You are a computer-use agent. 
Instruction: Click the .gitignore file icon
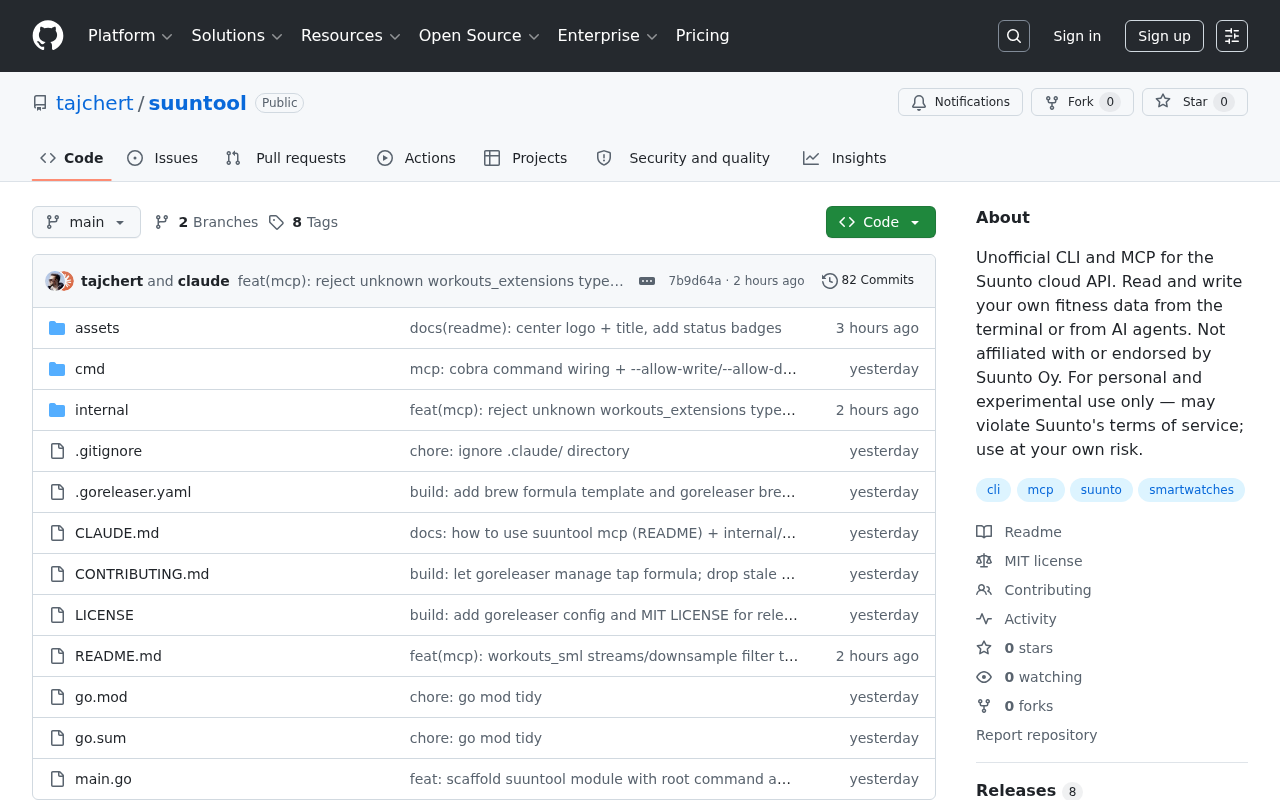click(57, 451)
